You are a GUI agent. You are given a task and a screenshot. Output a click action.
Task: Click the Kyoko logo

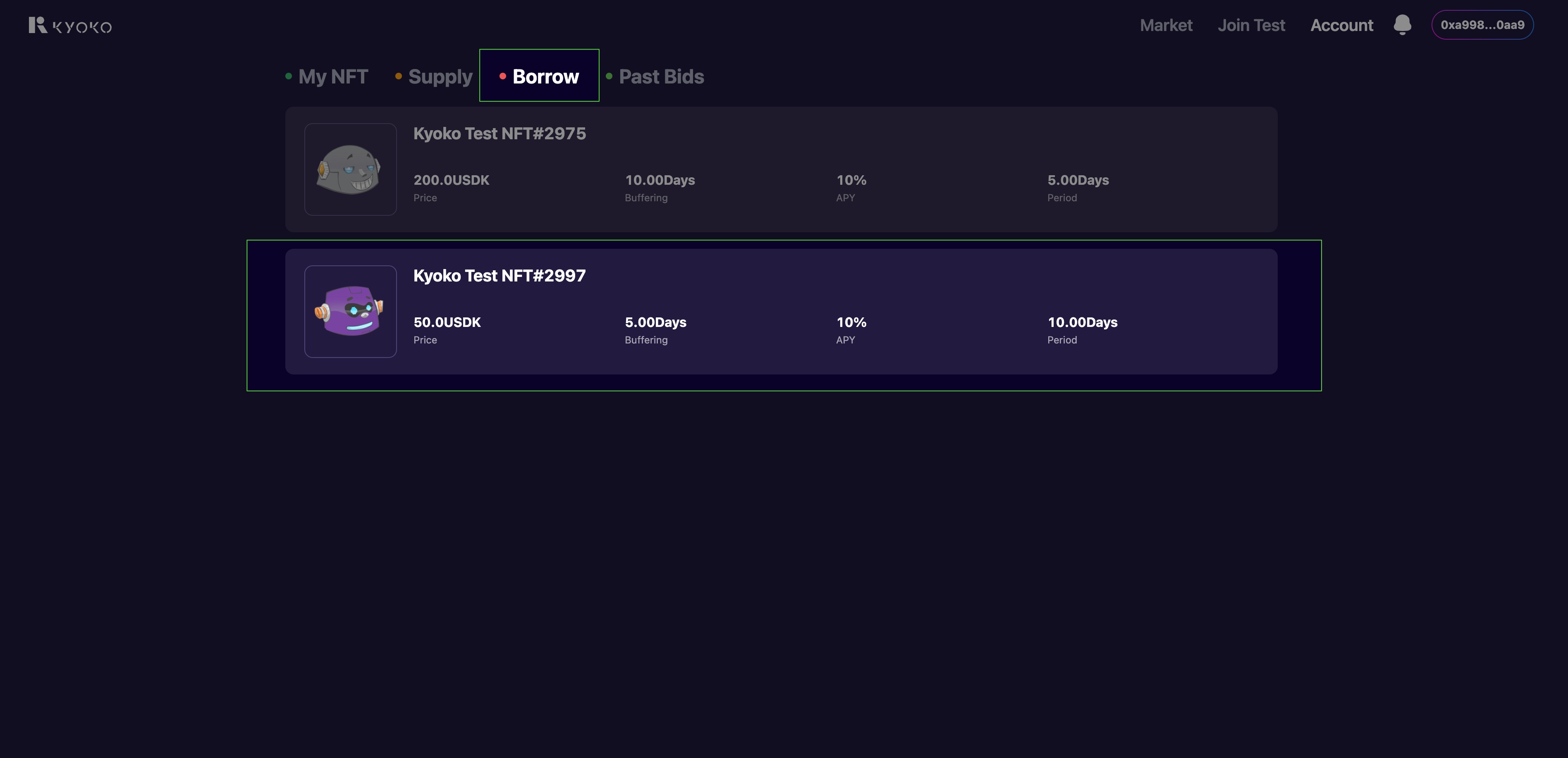click(x=70, y=26)
